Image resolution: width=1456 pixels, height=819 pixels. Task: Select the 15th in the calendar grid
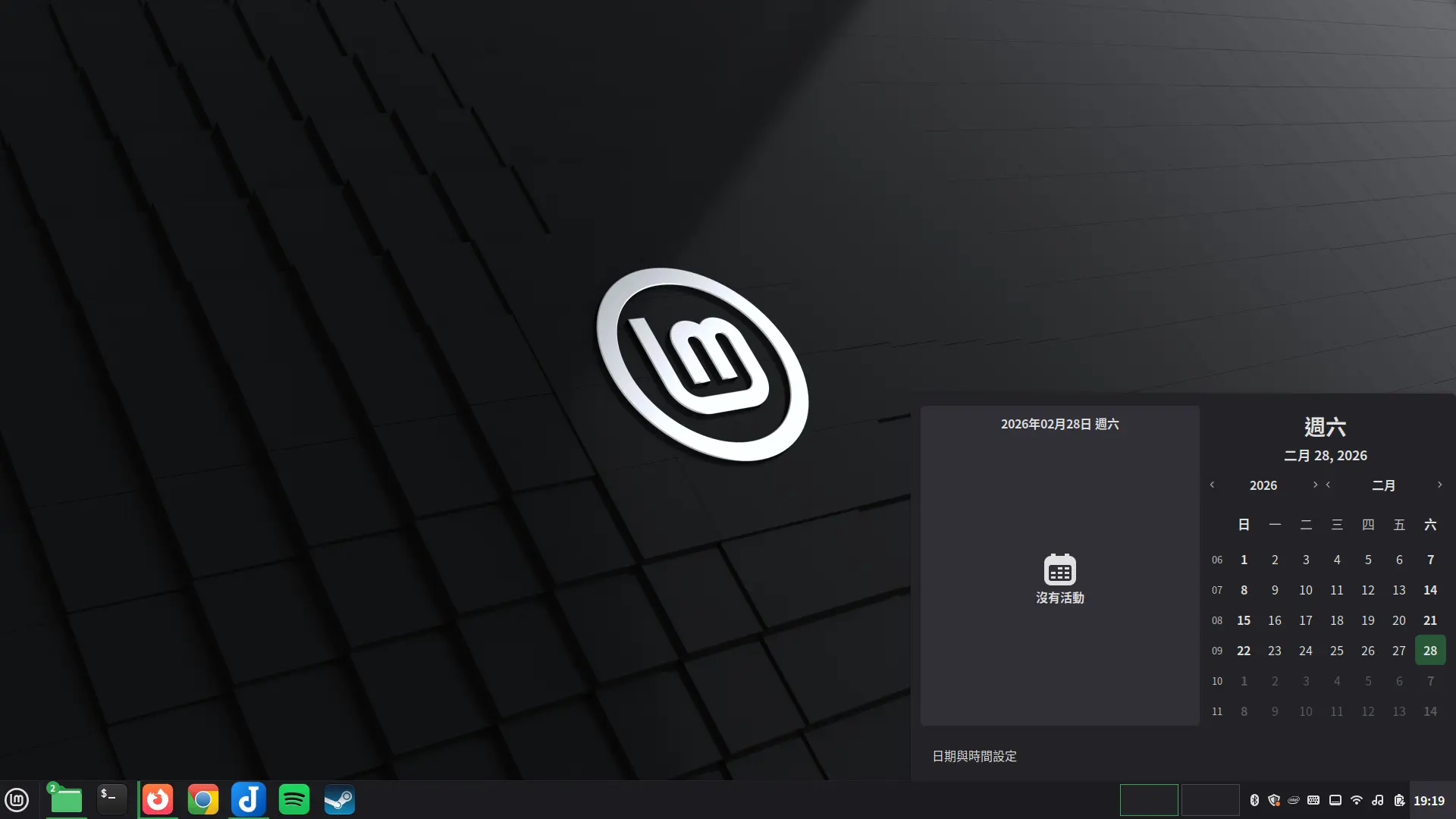click(x=1244, y=620)
